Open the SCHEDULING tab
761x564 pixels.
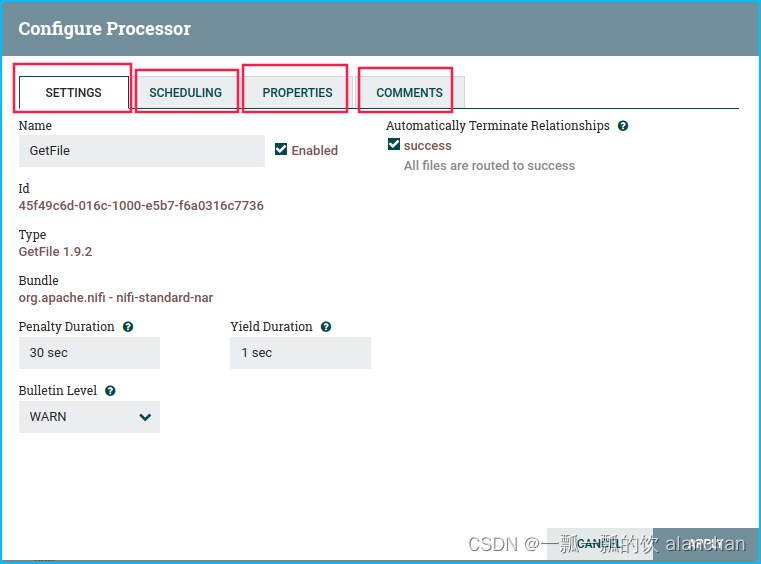pos(185,92)
